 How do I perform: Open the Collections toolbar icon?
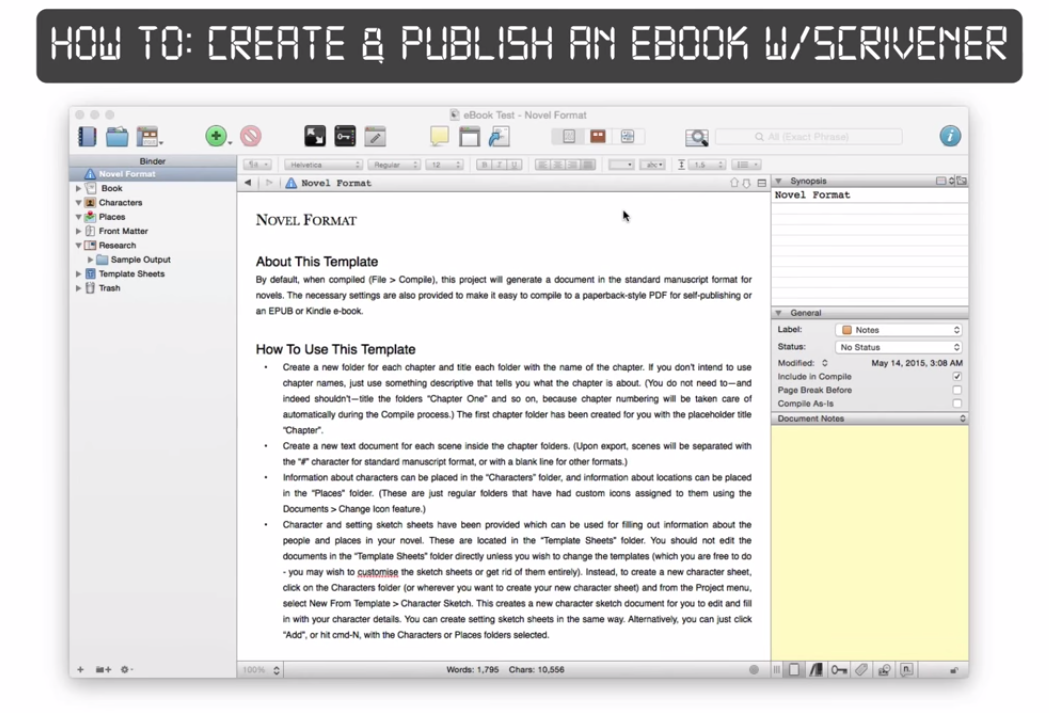tap(117, 136)
